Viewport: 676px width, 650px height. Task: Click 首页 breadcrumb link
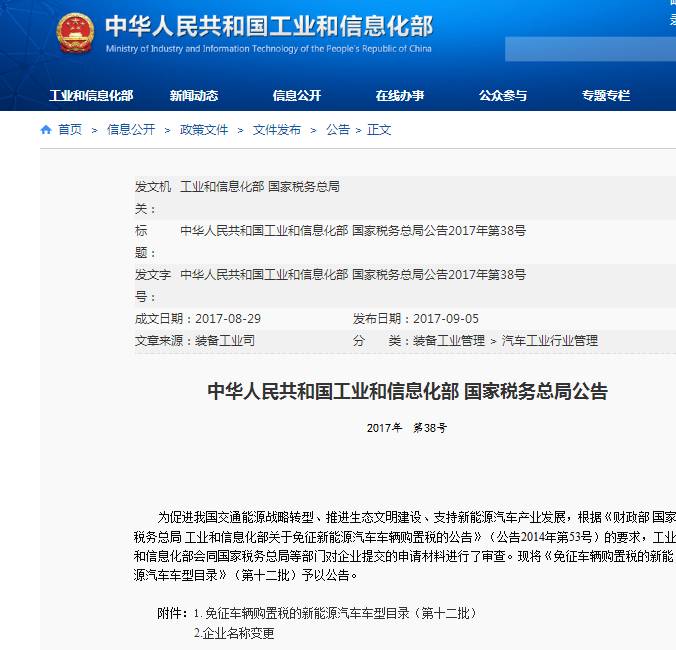[x=70, y=130]
